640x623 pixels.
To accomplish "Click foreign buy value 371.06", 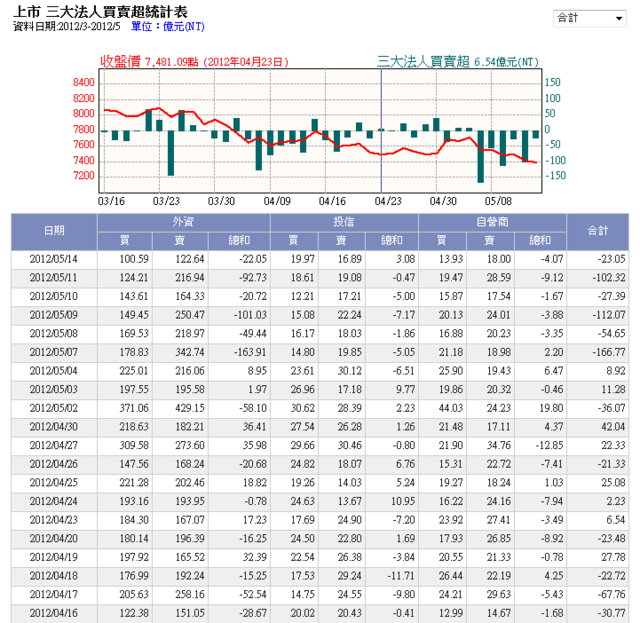I will click(x=134, y=408).
